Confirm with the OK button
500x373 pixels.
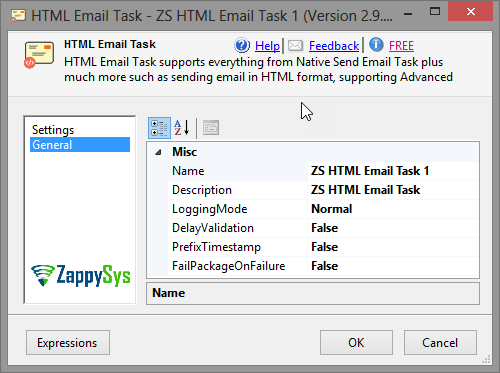point(356,343)
